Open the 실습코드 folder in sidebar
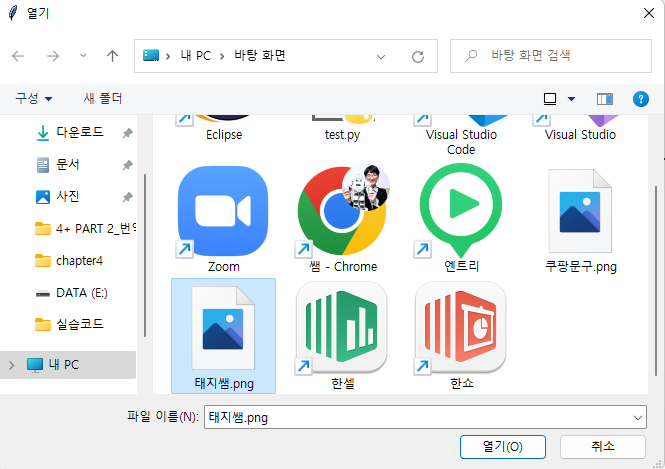This screenshot has height=469, width=665. pyautogui.click(x=69, y=324)
